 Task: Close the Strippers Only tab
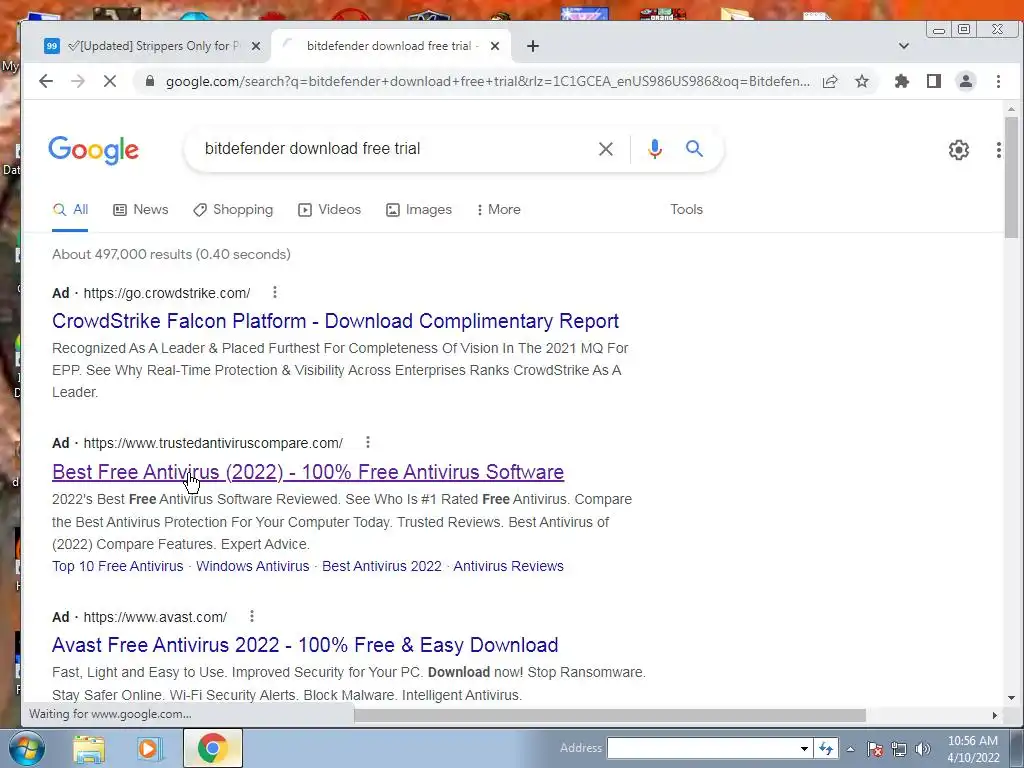256,46
